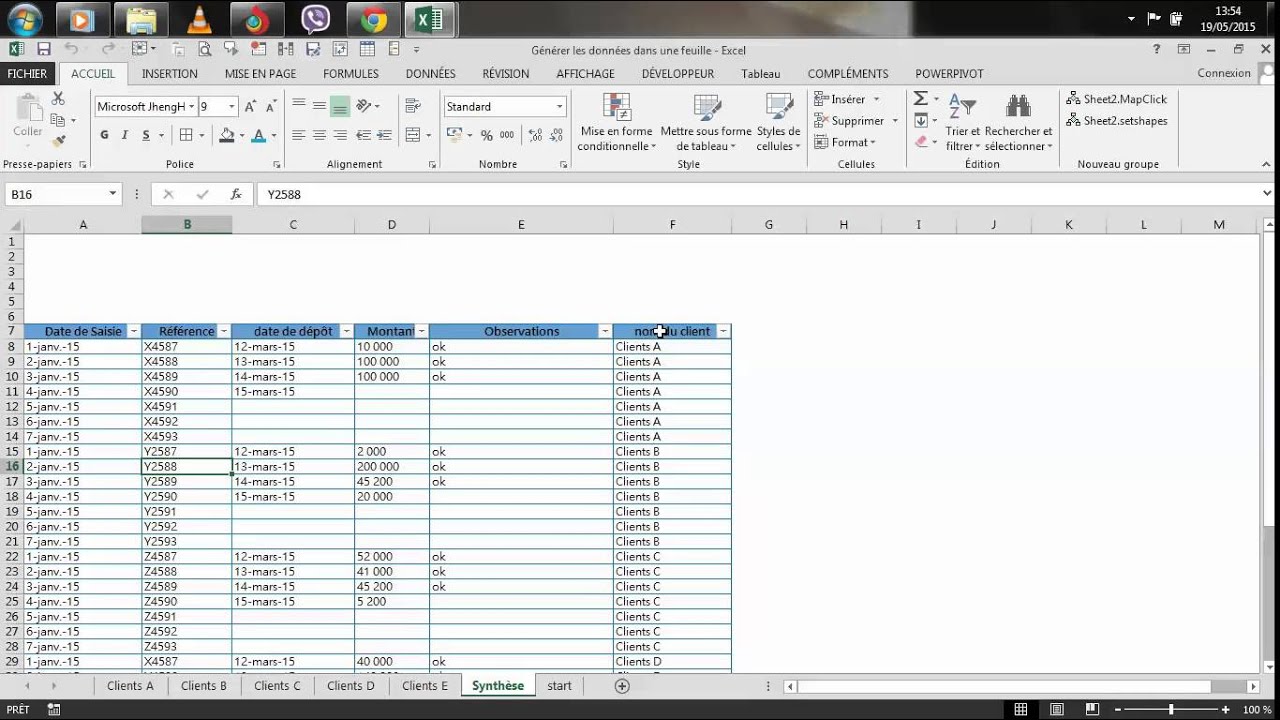The height and width of the screenshot is (720, 1280).
Task: Open Styles de cellules gallery
Action: [x=778, y=124]
